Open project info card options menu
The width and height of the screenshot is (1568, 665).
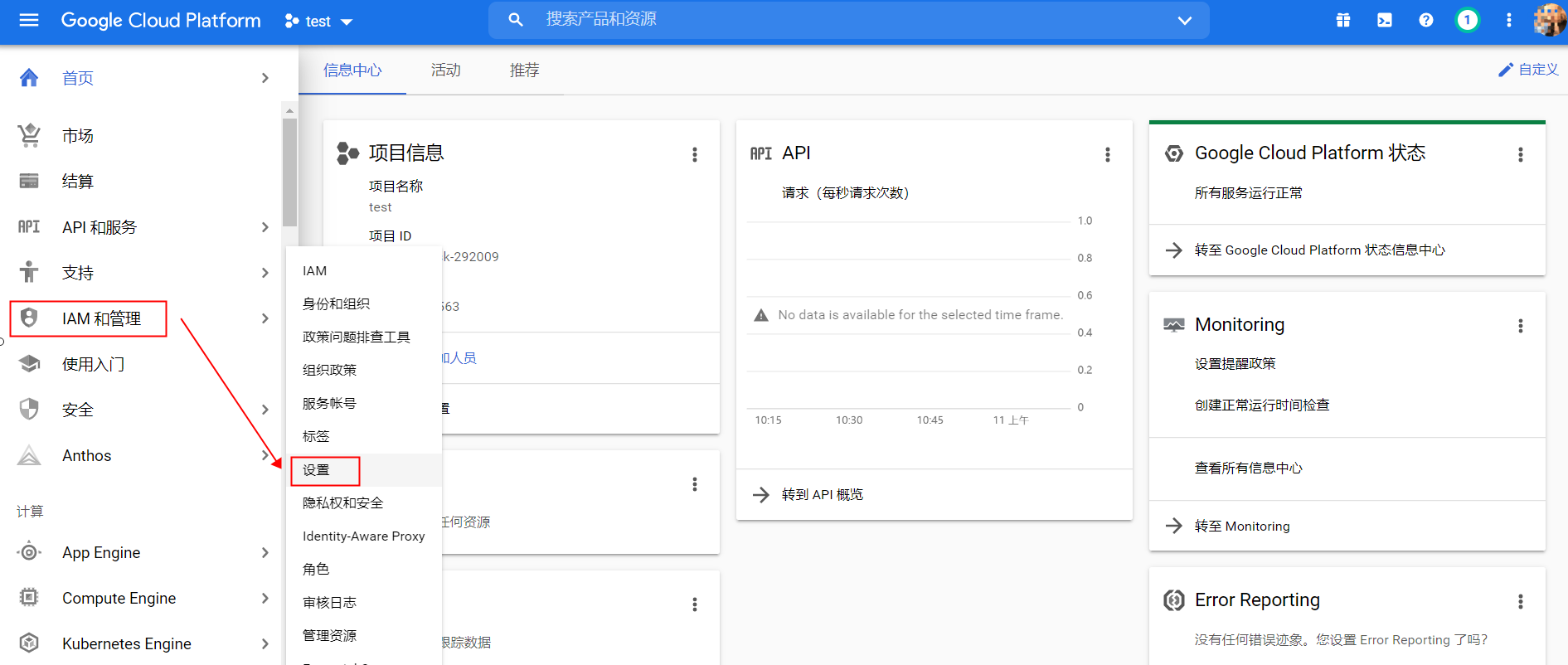click(x=695, y=154)
